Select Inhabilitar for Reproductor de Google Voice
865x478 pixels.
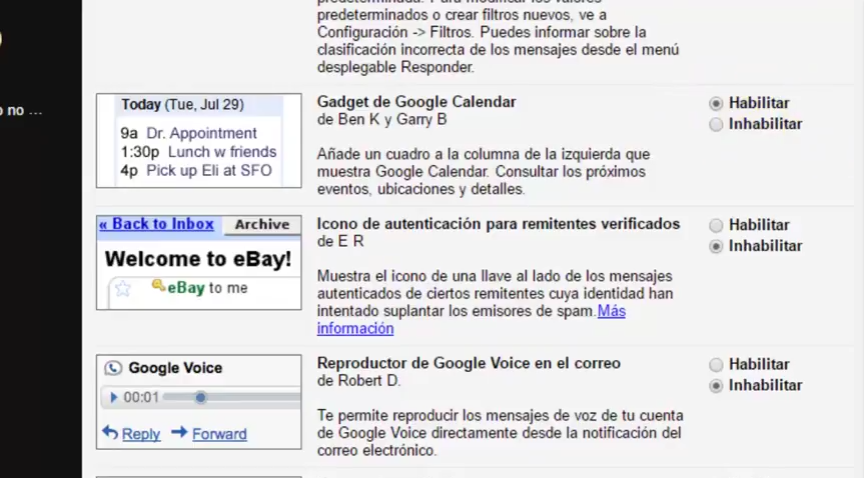pos(716,386)
